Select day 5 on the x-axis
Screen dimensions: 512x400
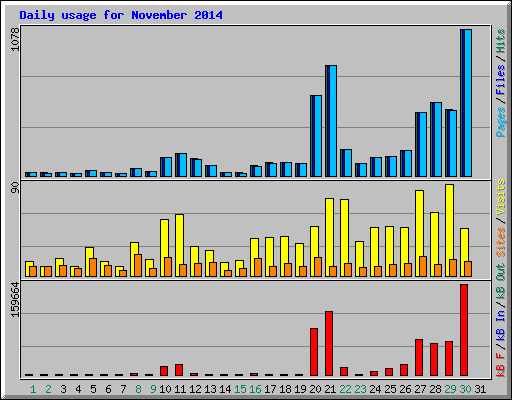[x=93, y=389]
